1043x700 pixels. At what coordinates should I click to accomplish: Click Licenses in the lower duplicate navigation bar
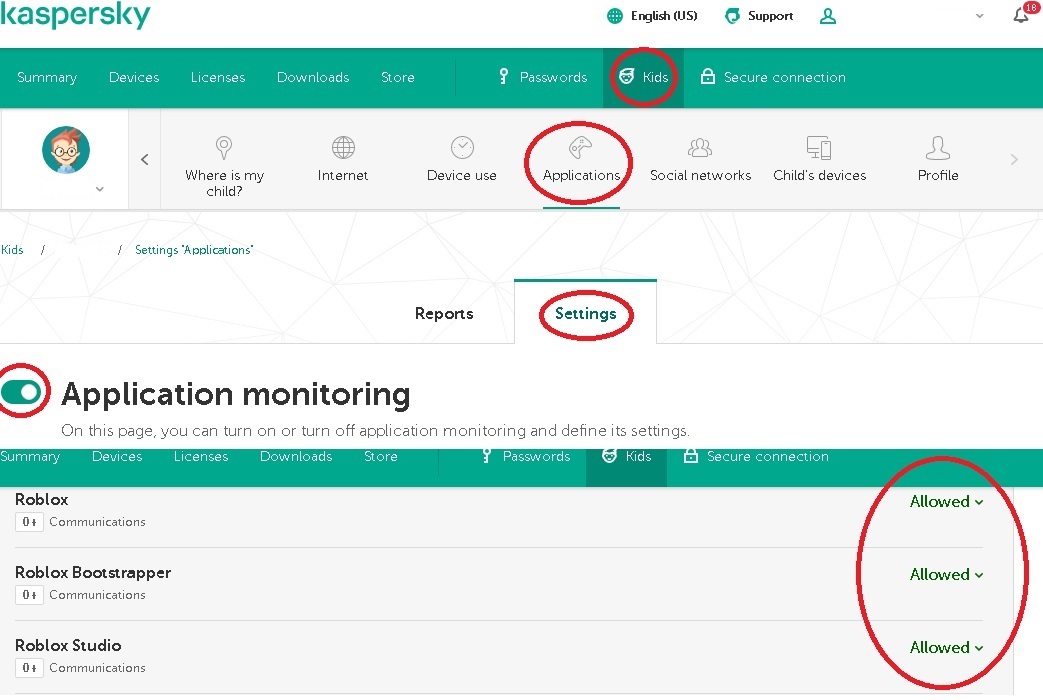(201, 456)
